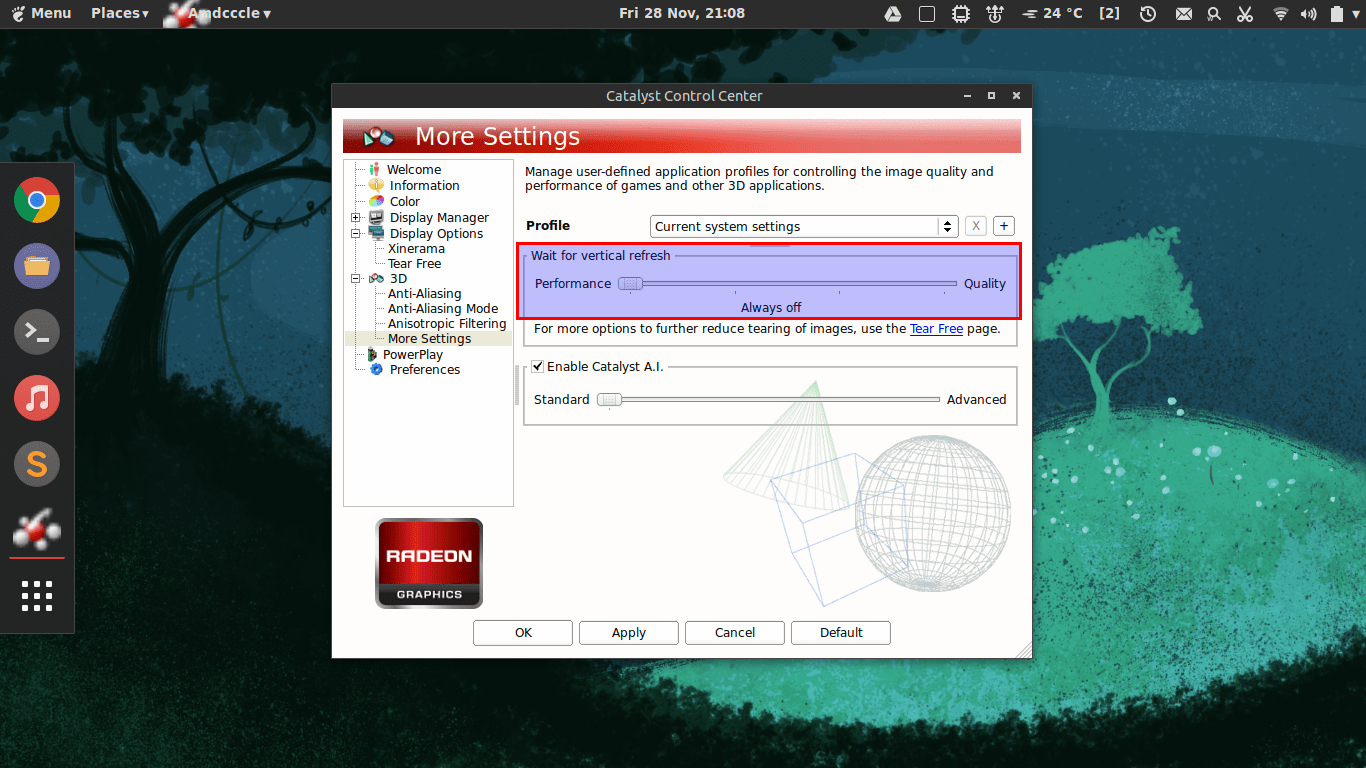Open the PowerPlay settings

(414, 354)
